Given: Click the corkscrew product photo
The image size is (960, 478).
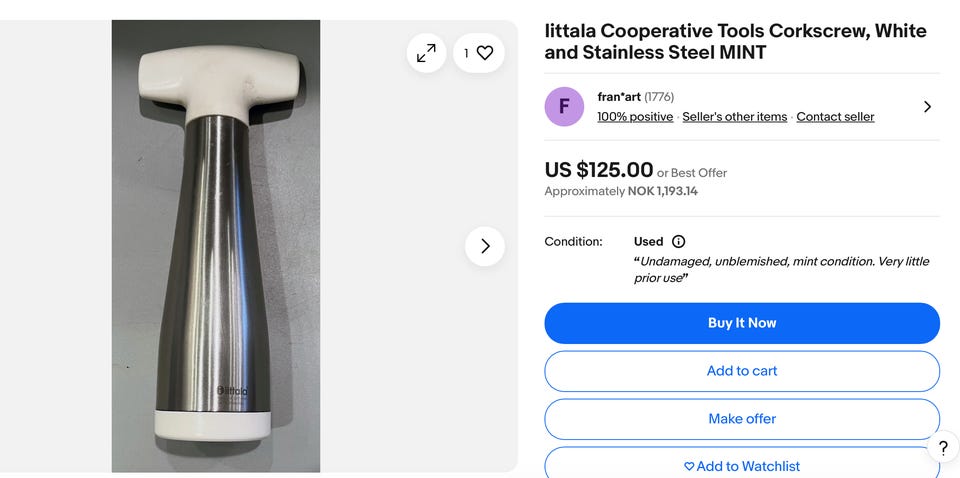Looking at the screenshot, I should coord(215,246).
